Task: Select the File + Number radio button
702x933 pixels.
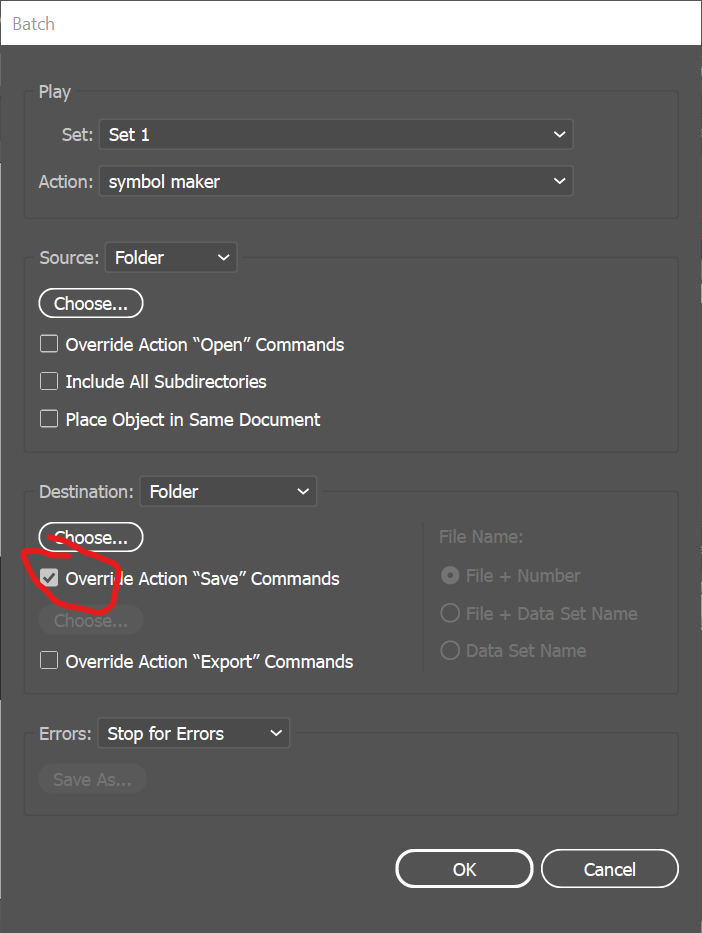Action: 451,575
